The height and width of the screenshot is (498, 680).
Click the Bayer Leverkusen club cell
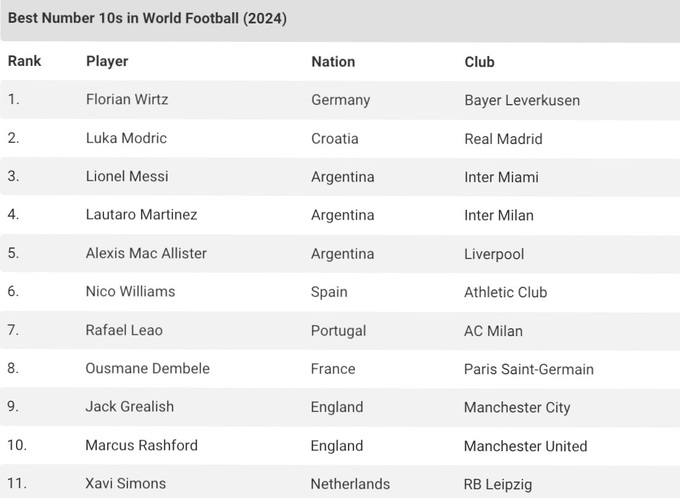pos(522,100)
